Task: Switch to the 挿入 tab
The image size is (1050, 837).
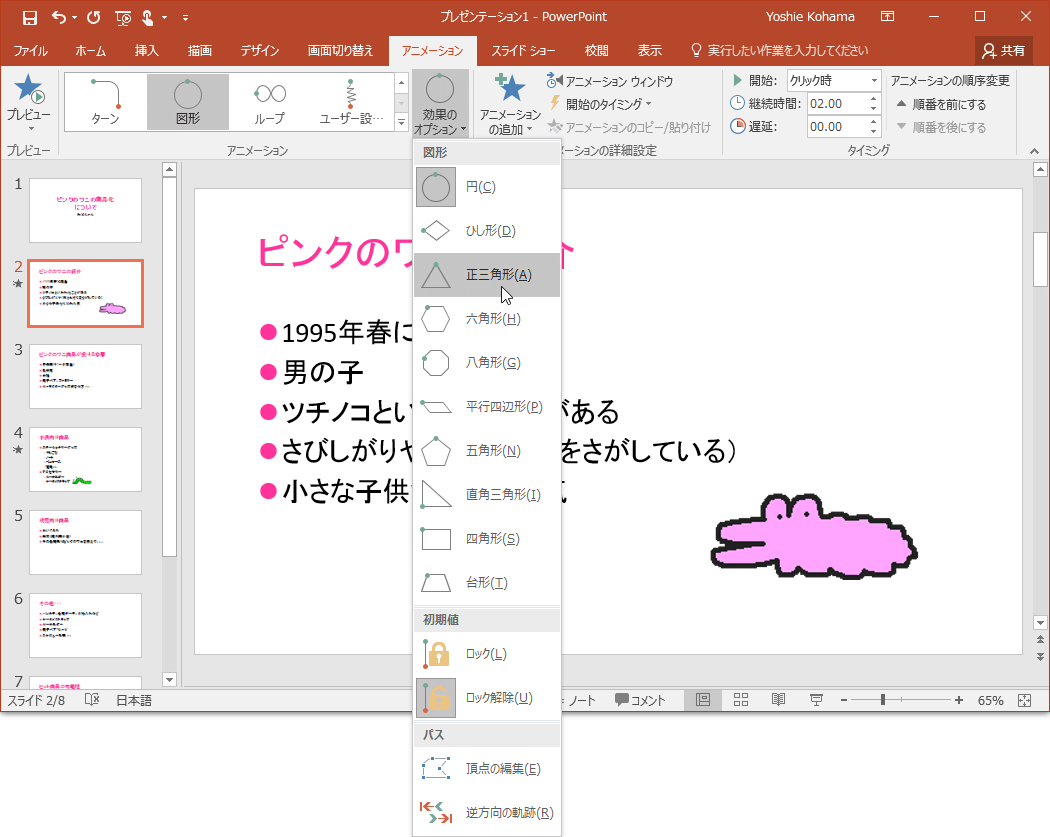Action: [146, 50]
